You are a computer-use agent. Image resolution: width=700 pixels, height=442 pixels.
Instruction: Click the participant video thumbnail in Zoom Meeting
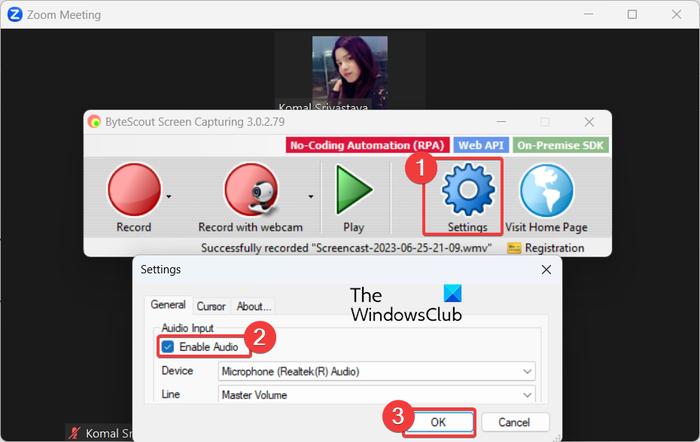[x=350, y=72]
